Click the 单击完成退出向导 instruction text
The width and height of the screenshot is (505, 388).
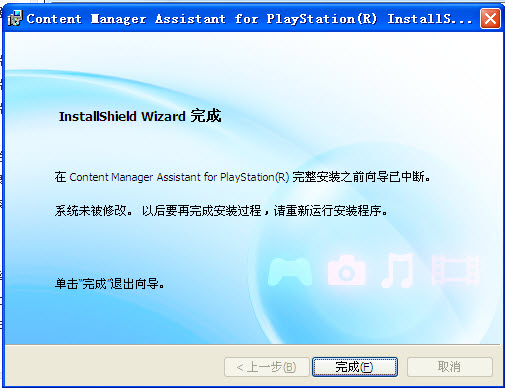point(109,284)
